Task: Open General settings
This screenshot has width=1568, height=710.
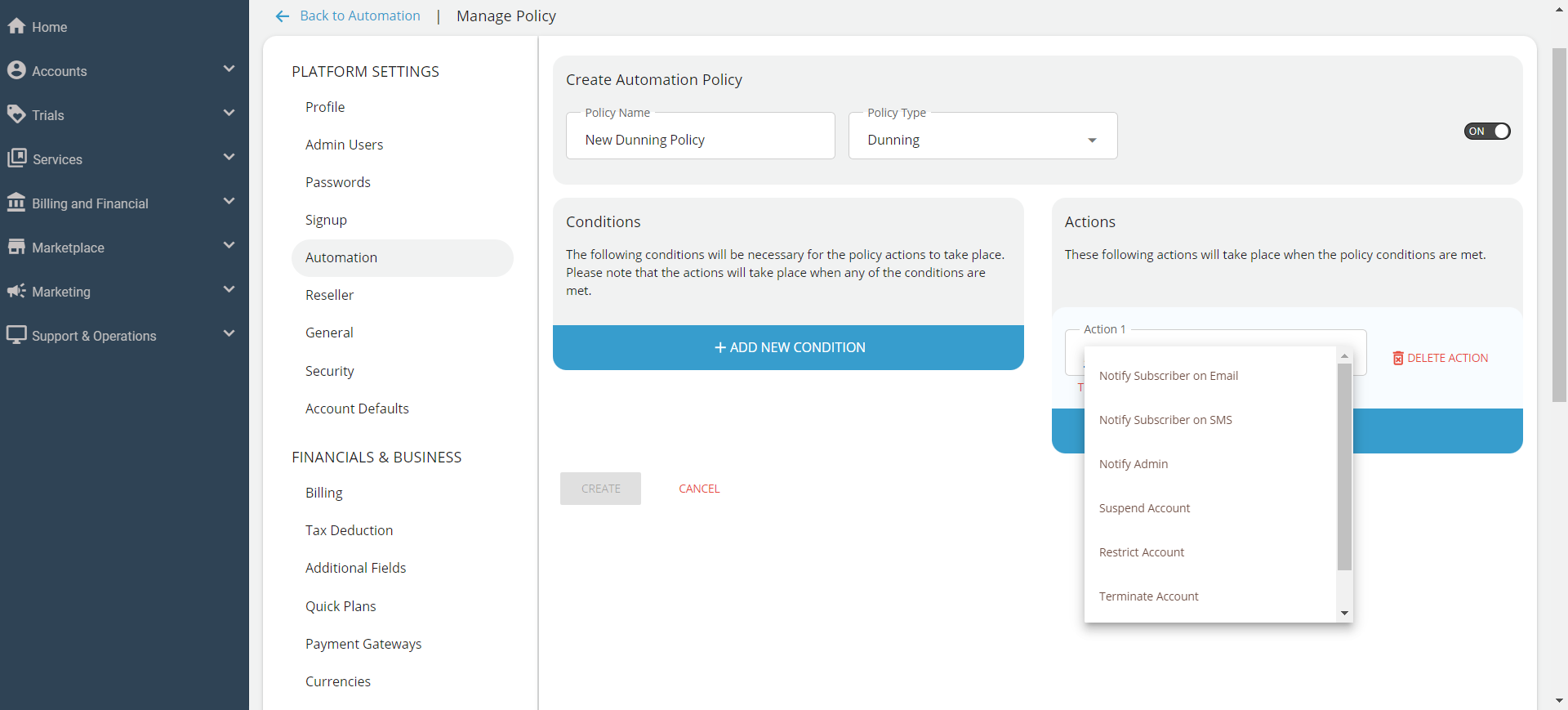Action: click(329, 333)
